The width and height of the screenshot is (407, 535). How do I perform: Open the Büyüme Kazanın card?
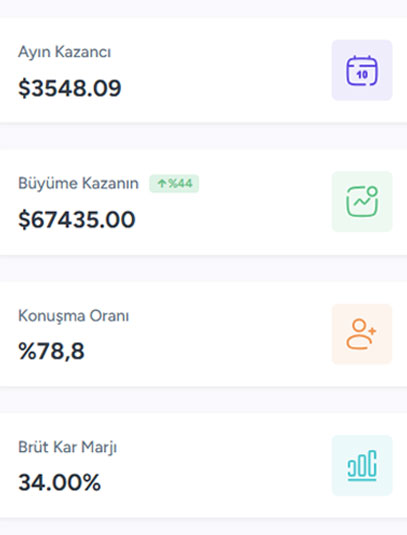pos(203,202)
